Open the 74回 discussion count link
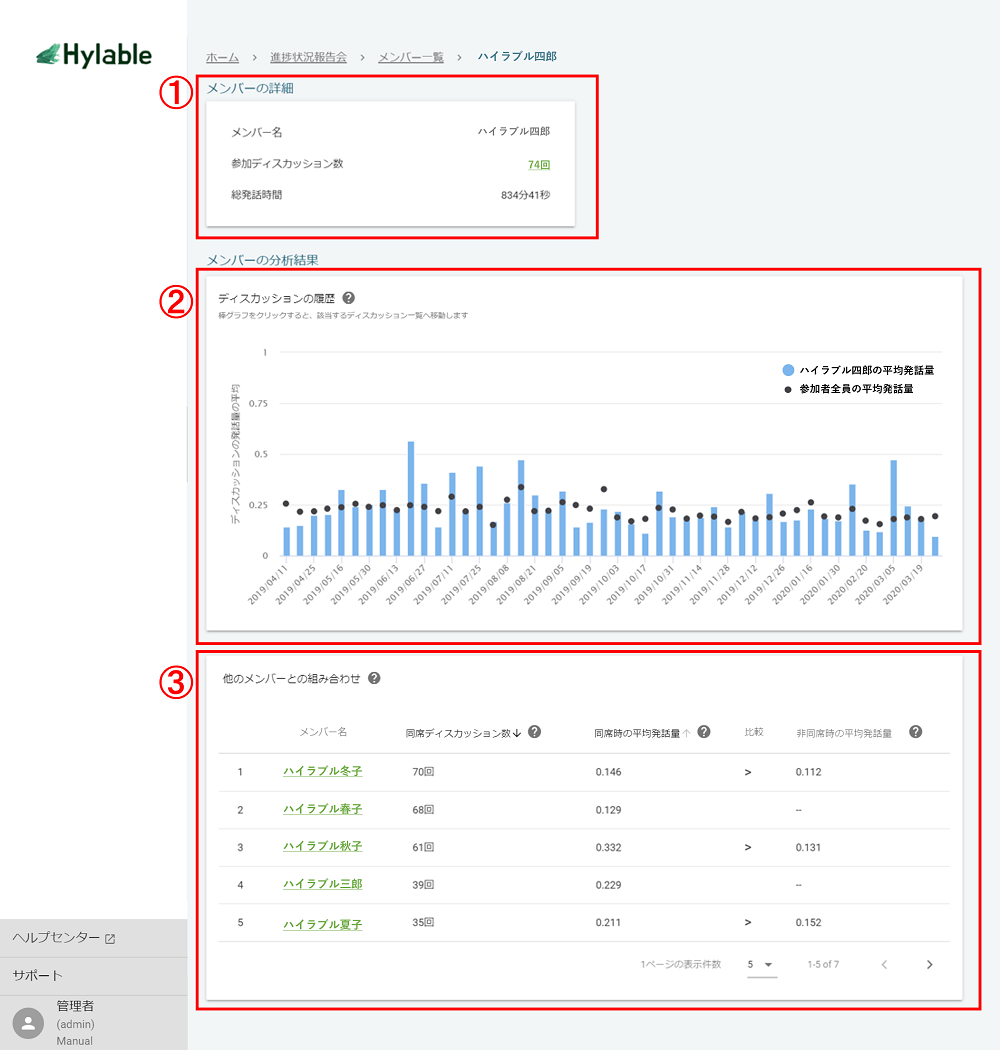Screen dimensions: 1000x1050 pyautogui.click(x=538, y=165)
